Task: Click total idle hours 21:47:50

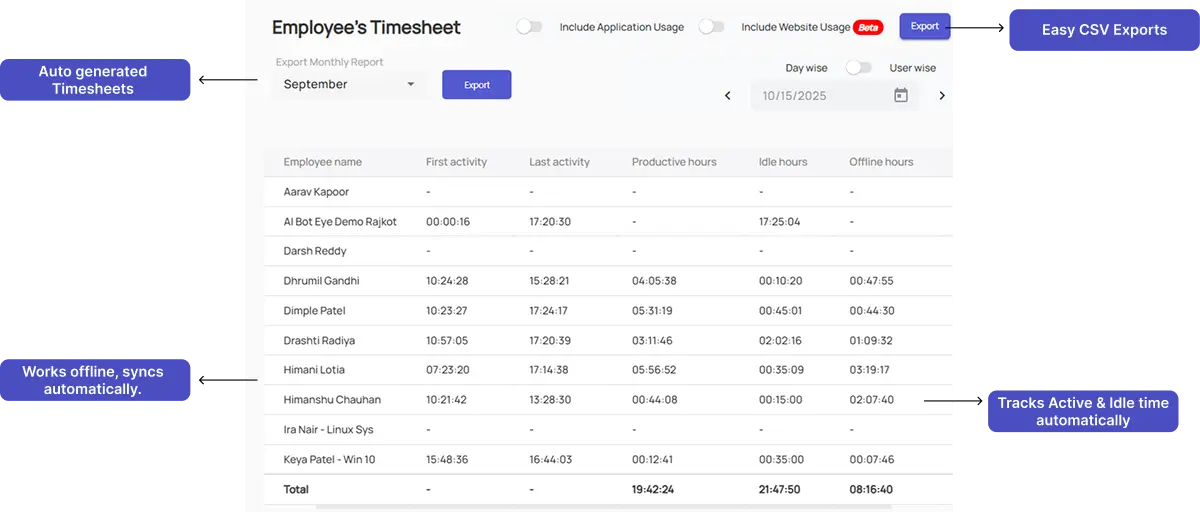Action: (x=781, y=490)
